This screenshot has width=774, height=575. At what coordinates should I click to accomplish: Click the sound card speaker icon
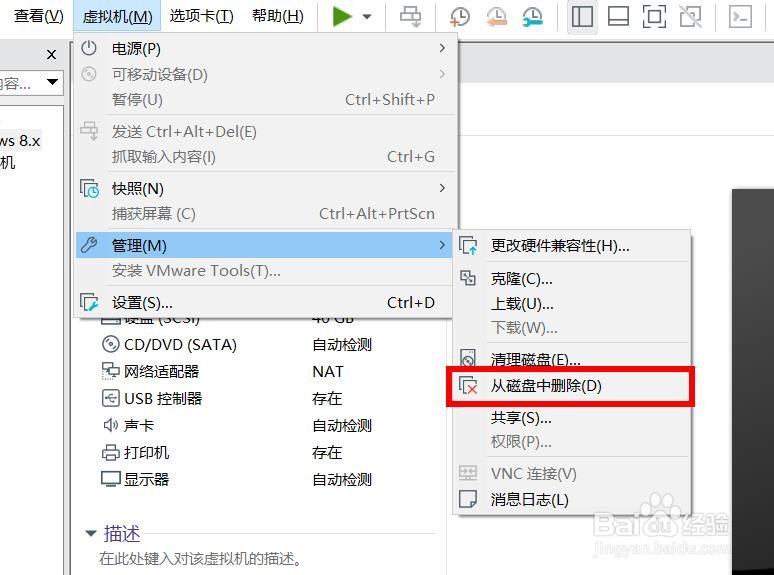110,425
